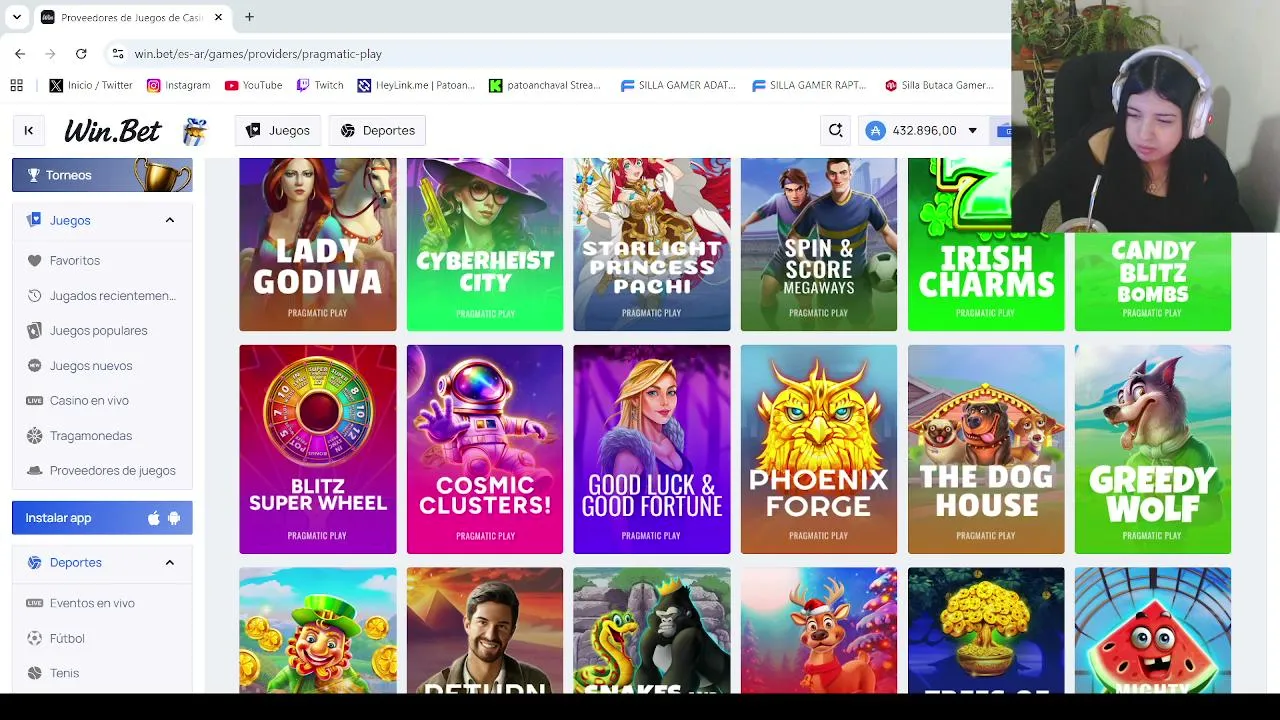Click the Favoritos heart icon

coord(35,261)
